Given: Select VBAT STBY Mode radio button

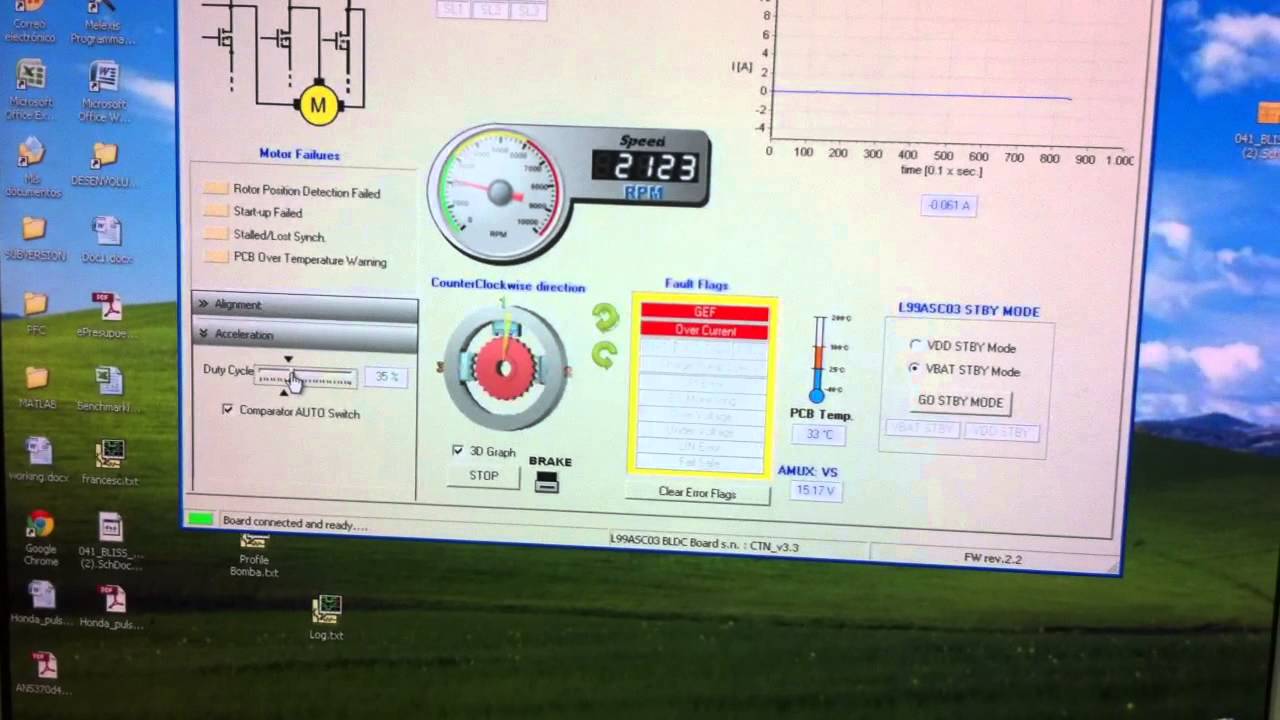Looking at the screenshot, I should [915, 369].
